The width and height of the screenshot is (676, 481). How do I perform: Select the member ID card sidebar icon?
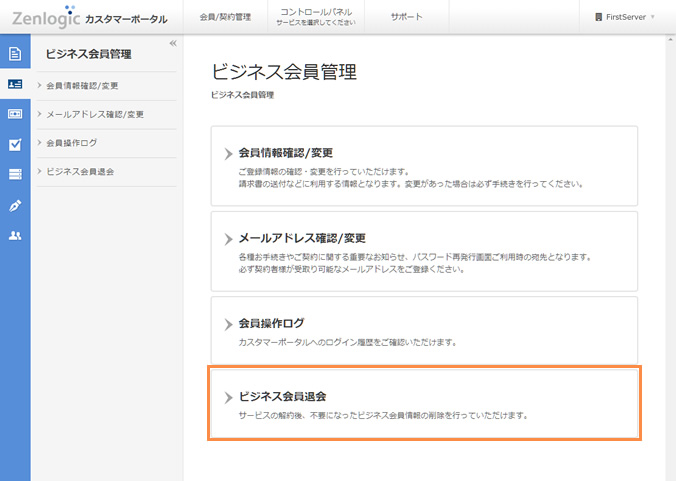(15, 85)
